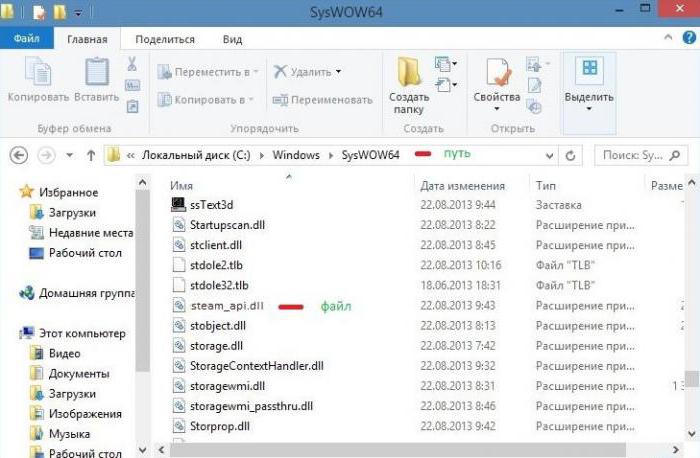Screen dimensions: 700x458
Task: Click the Cut scissors icon
Action: (x=132, y=64)
